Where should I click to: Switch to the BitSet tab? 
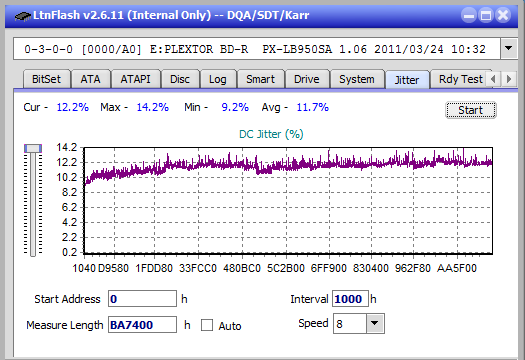(x=47, y=79)
